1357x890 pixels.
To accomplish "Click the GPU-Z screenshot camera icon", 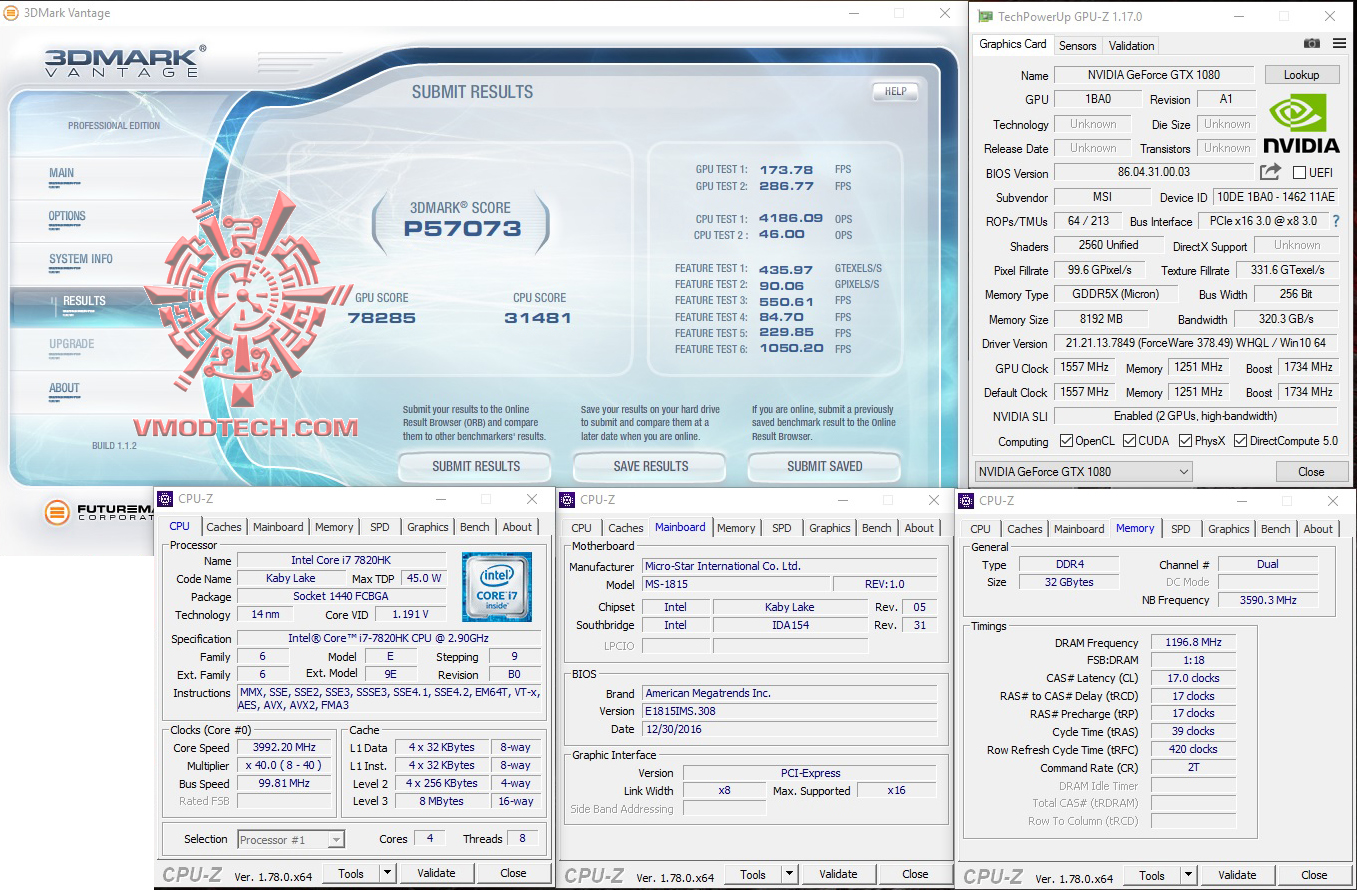I will [1311, 44].
